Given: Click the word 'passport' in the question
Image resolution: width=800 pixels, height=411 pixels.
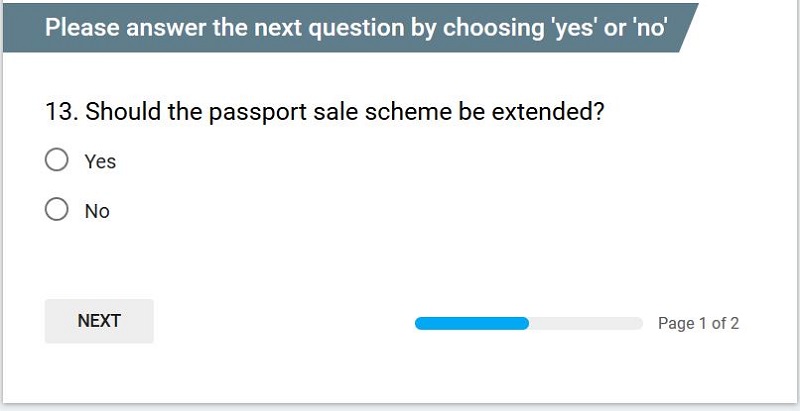Looking at the screenshot, I should (x=255, y=112).
